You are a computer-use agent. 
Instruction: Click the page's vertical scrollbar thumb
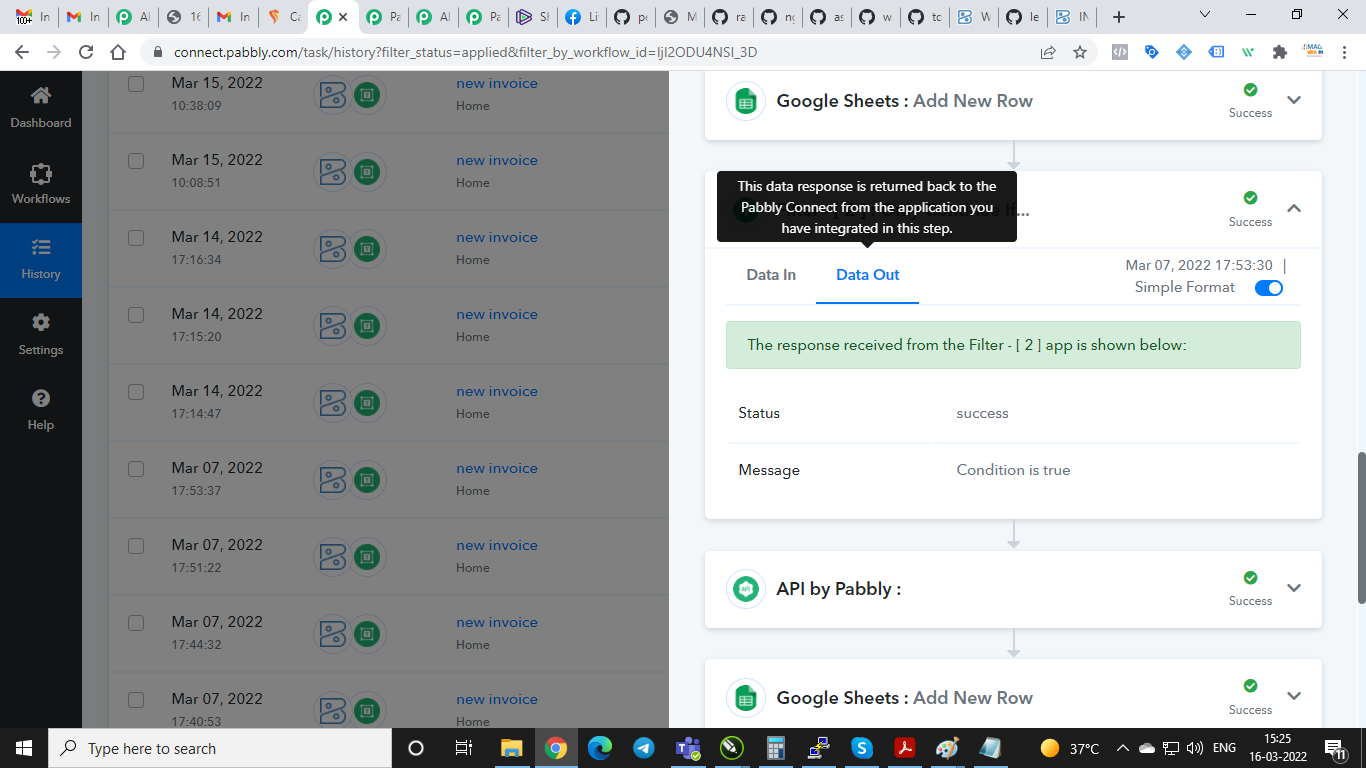click(x=1360, y=528)
